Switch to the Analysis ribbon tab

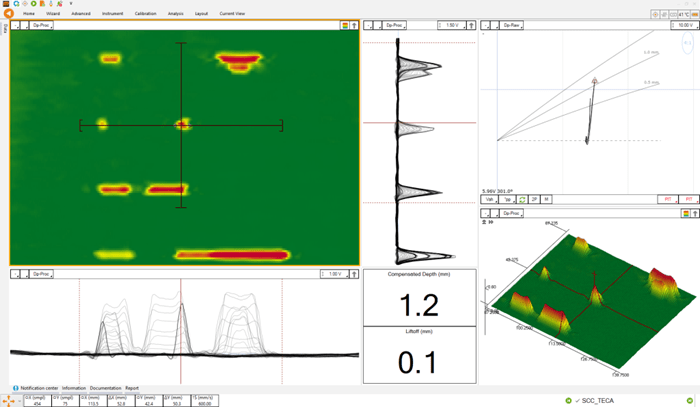pyautogui.click(x=175, y=14)
